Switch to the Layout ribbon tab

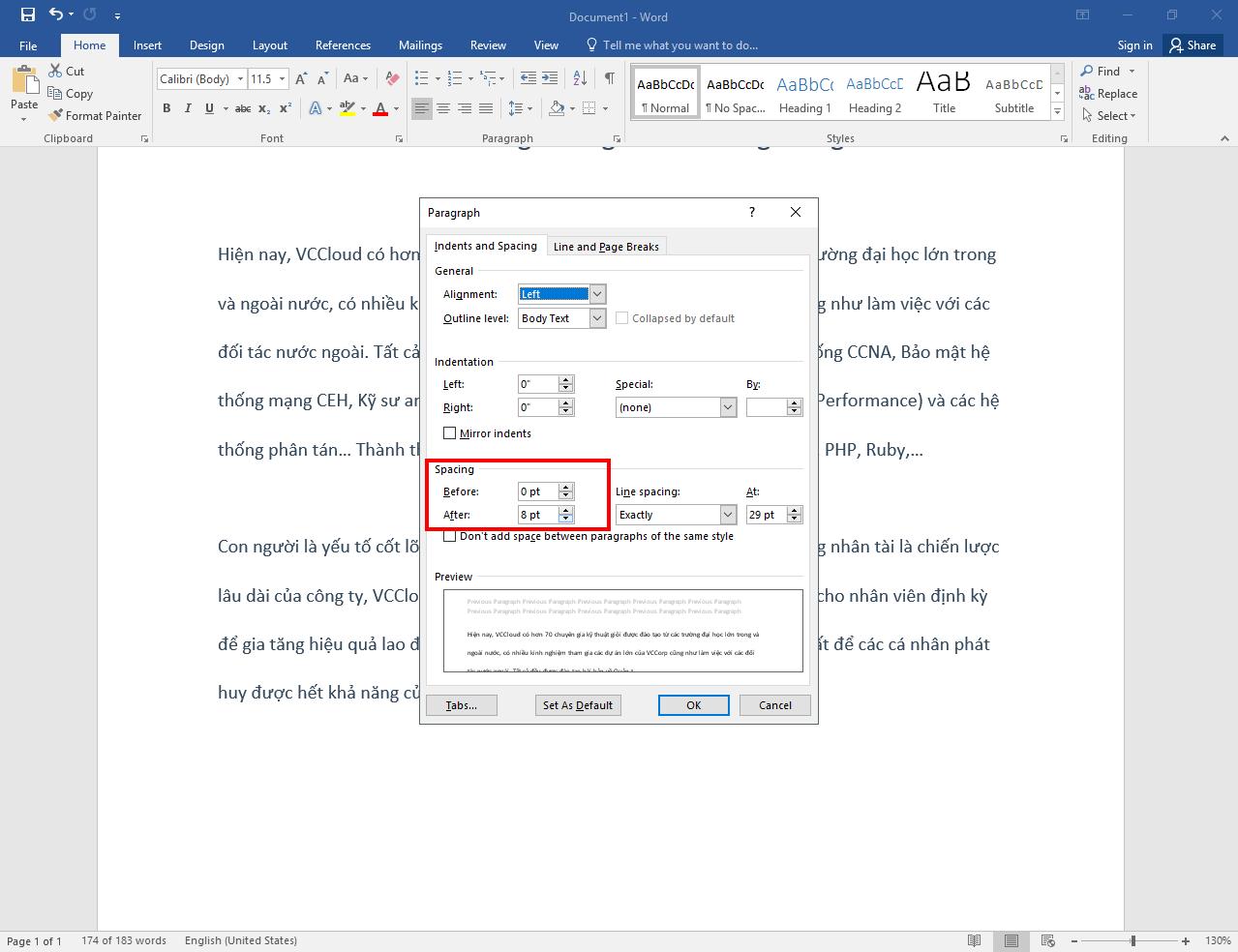(270, 45)
